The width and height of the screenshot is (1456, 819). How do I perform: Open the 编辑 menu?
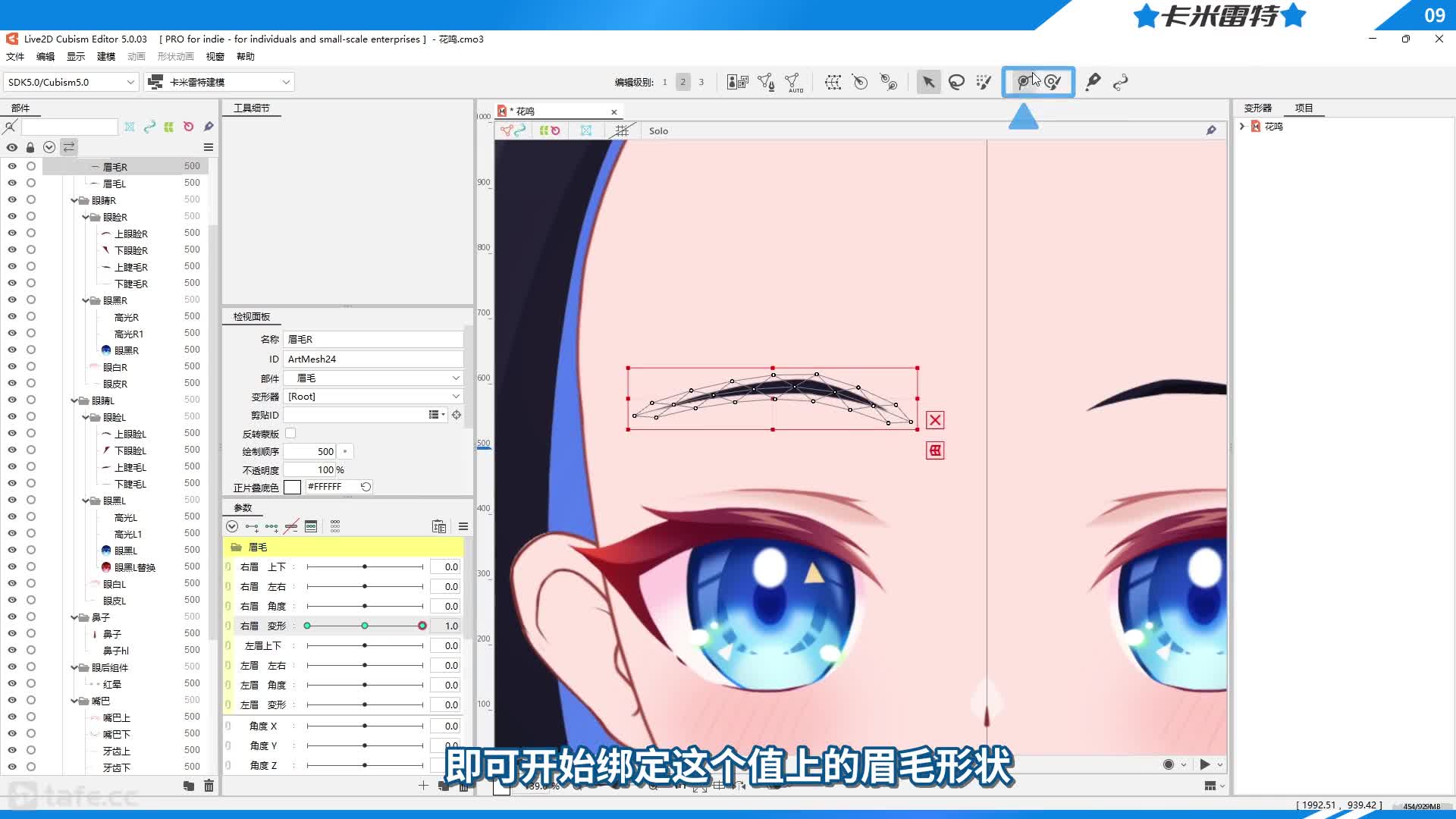point(45,56)
